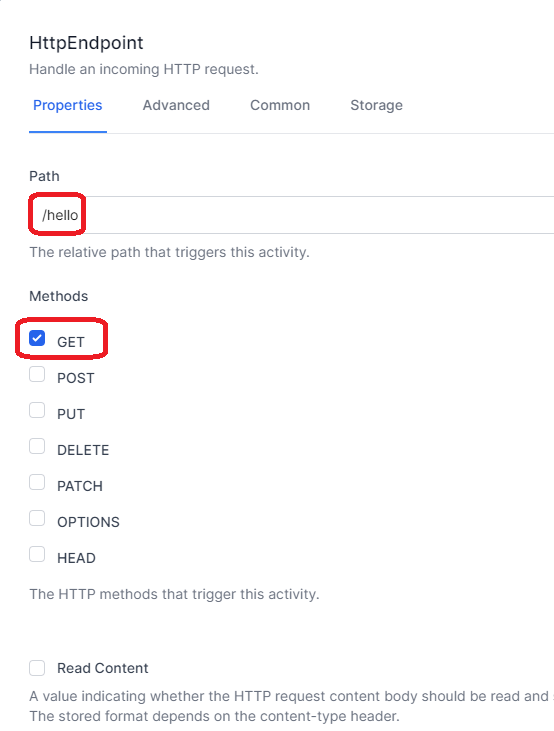Tick the DELETE method checkbox
The width and height of the screenshot is (554, 731).
[37, 446]
